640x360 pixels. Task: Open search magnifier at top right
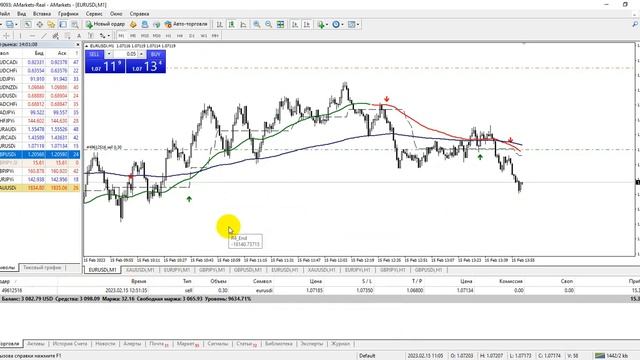tap(635, 24)
